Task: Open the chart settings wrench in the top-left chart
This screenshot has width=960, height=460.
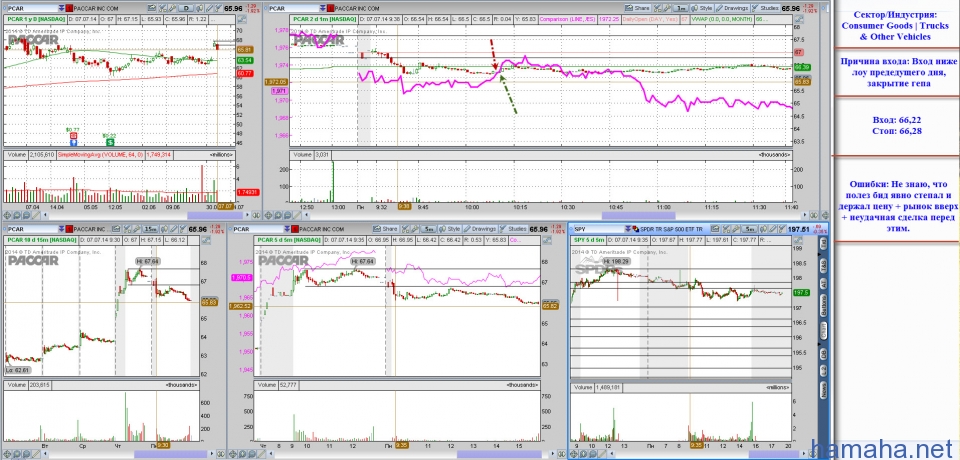Action: (x=172, y=8)
